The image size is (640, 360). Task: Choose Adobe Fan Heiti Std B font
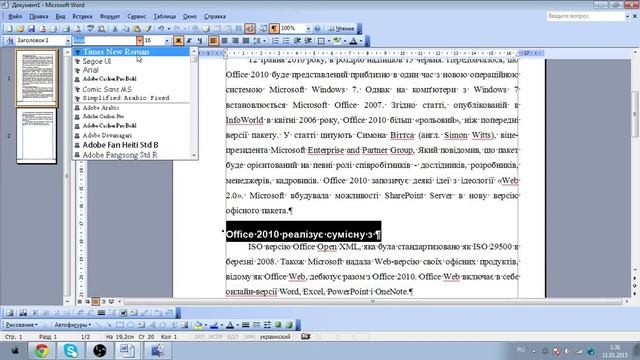131,145
